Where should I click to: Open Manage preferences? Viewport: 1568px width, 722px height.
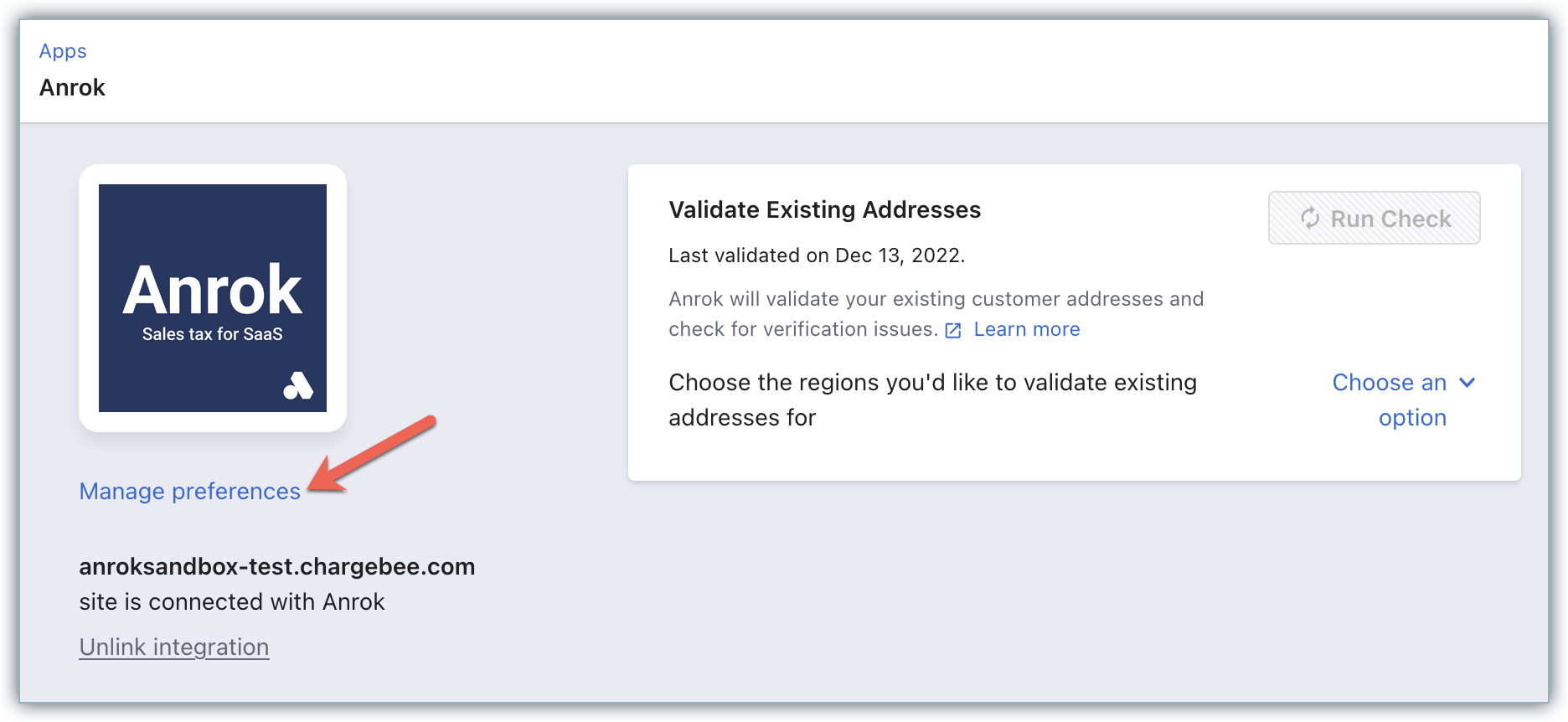pyautogui.click(x=189, y=492)
